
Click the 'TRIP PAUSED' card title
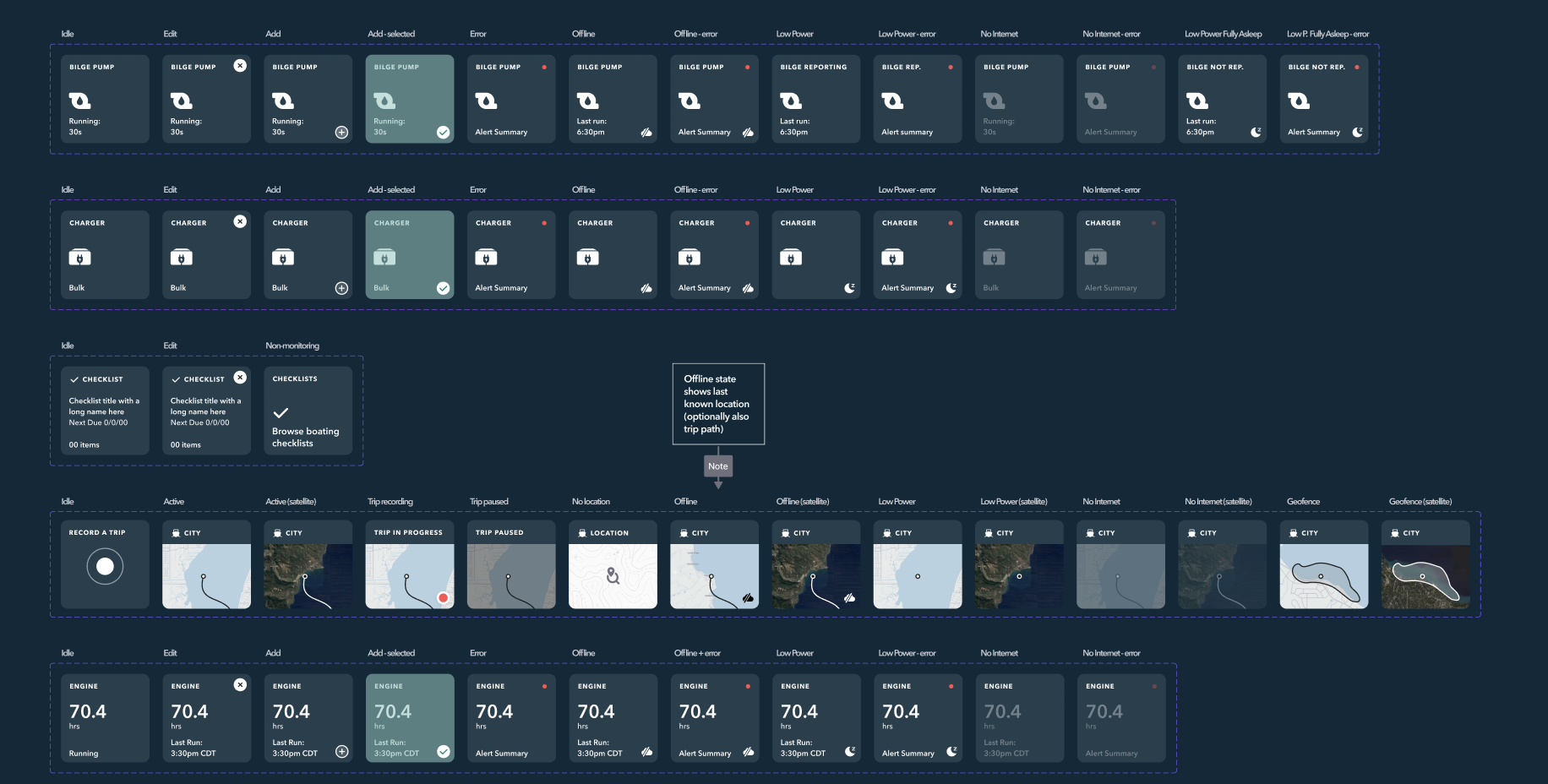[499, 532]
